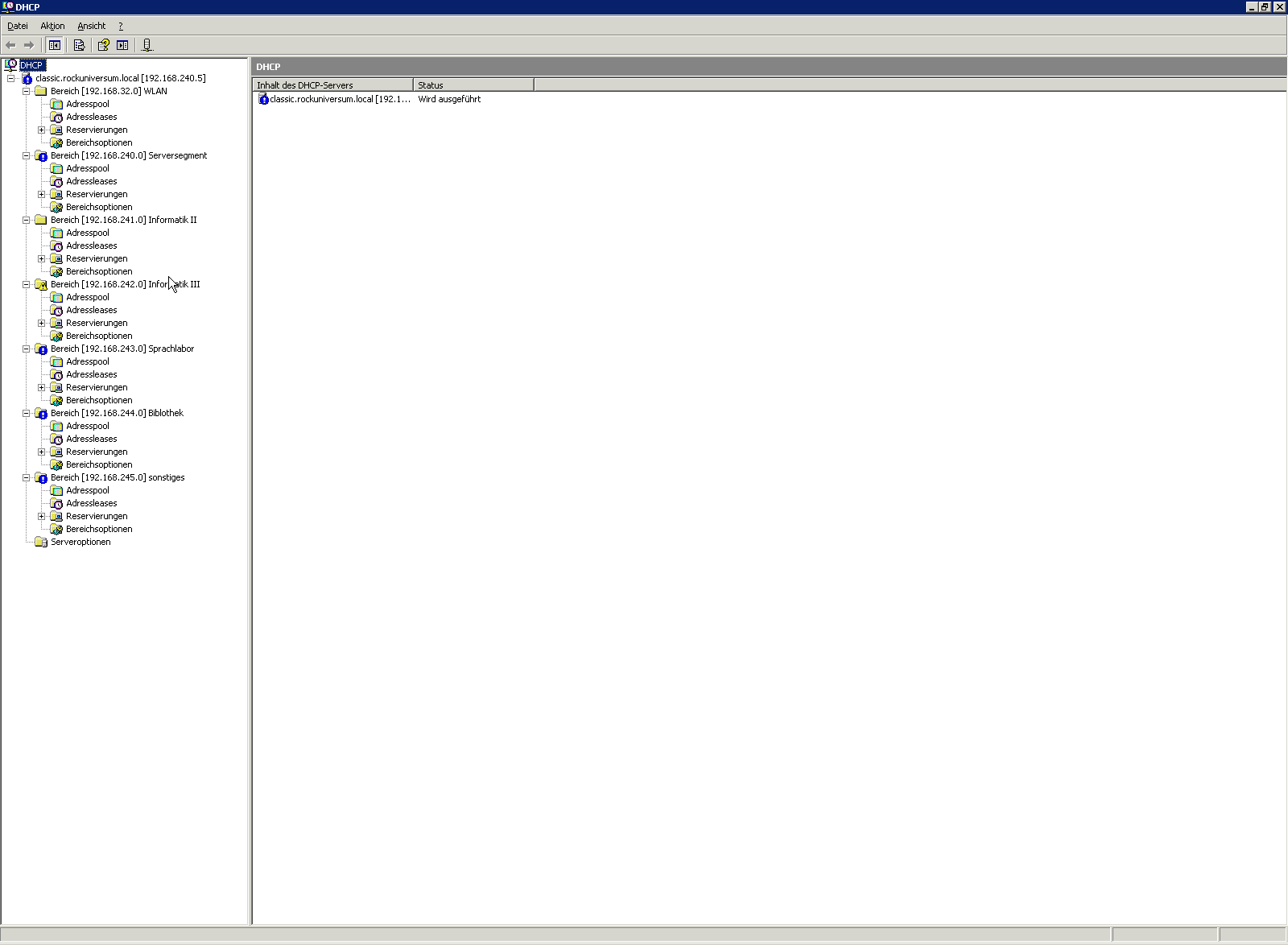The height and width of the screenshot is (945, 1288).
Task: Open the ? help menu
Action: [121, 26]
